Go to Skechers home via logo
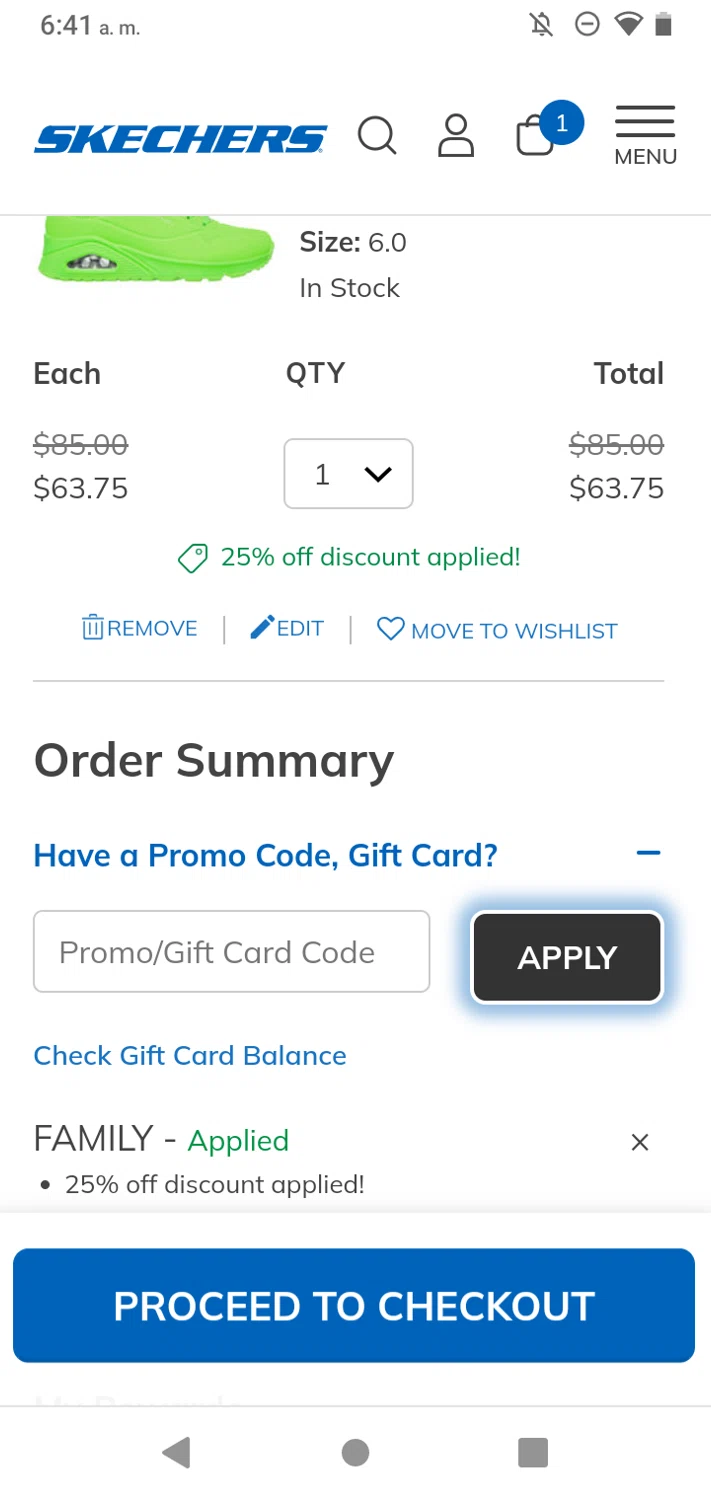This screenshot has width=711, height=1500. pos(180,138)
